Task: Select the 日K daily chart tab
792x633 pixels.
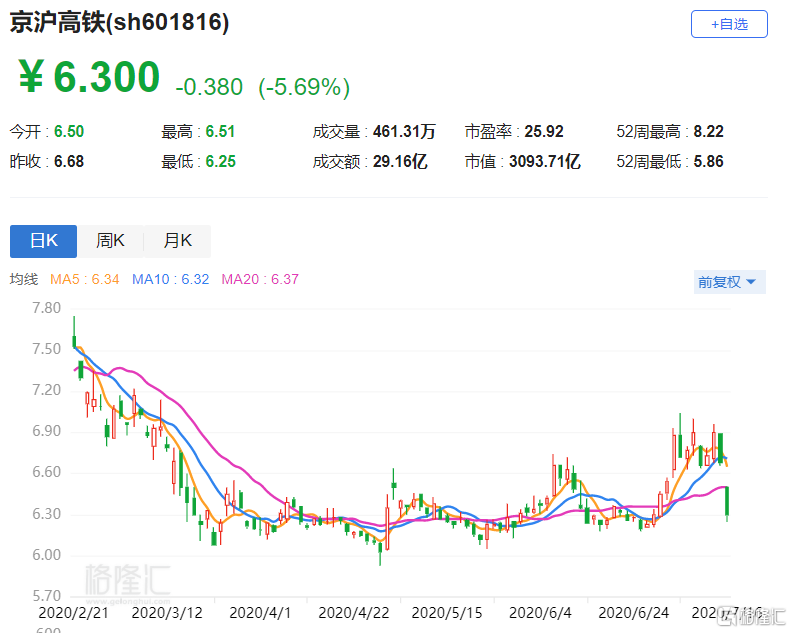Action: (43, 241)
